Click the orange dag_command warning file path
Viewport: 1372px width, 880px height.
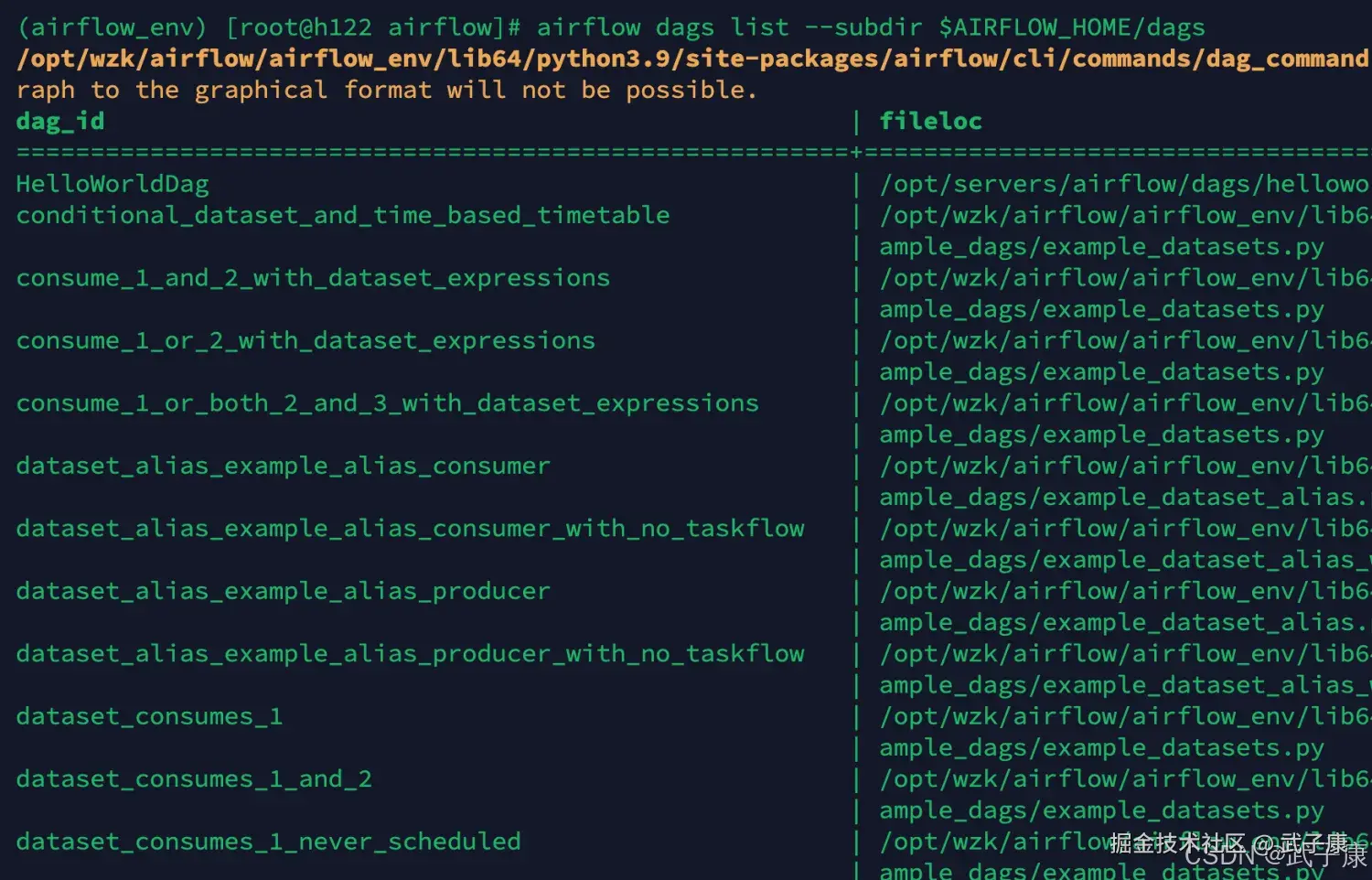[x=692, y=59]
